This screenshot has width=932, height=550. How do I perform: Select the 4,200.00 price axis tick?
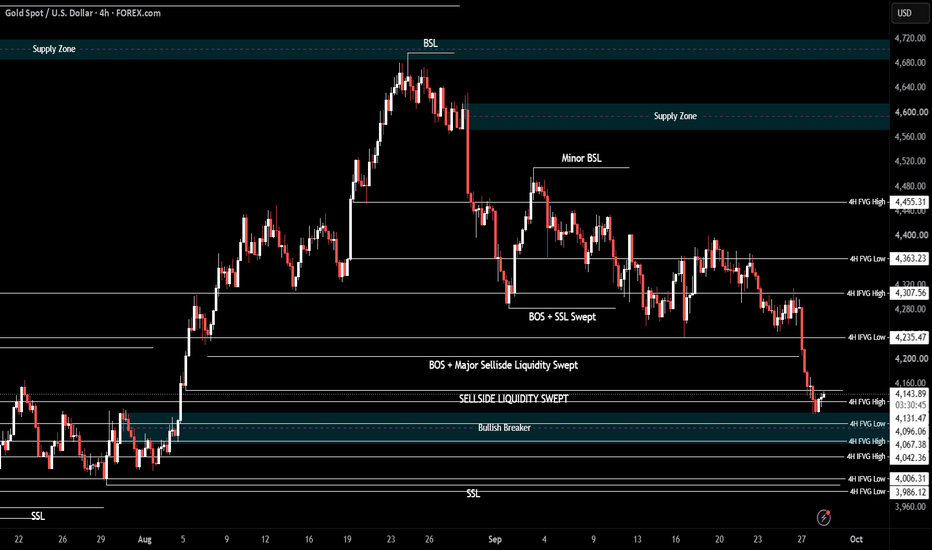click(910, 359)
